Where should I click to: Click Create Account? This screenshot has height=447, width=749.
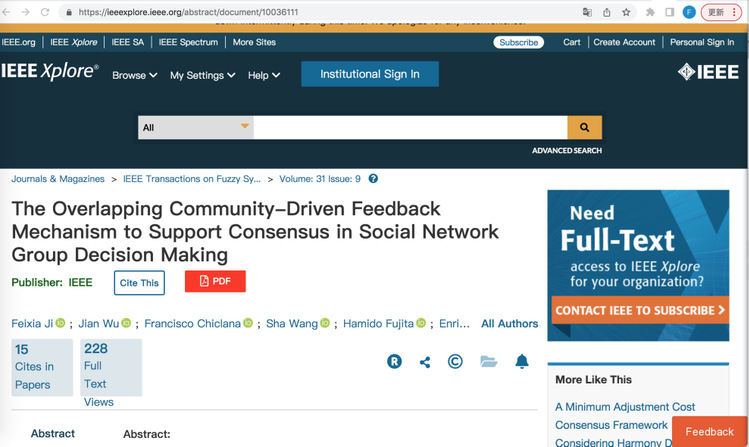(x=624, y=42)
